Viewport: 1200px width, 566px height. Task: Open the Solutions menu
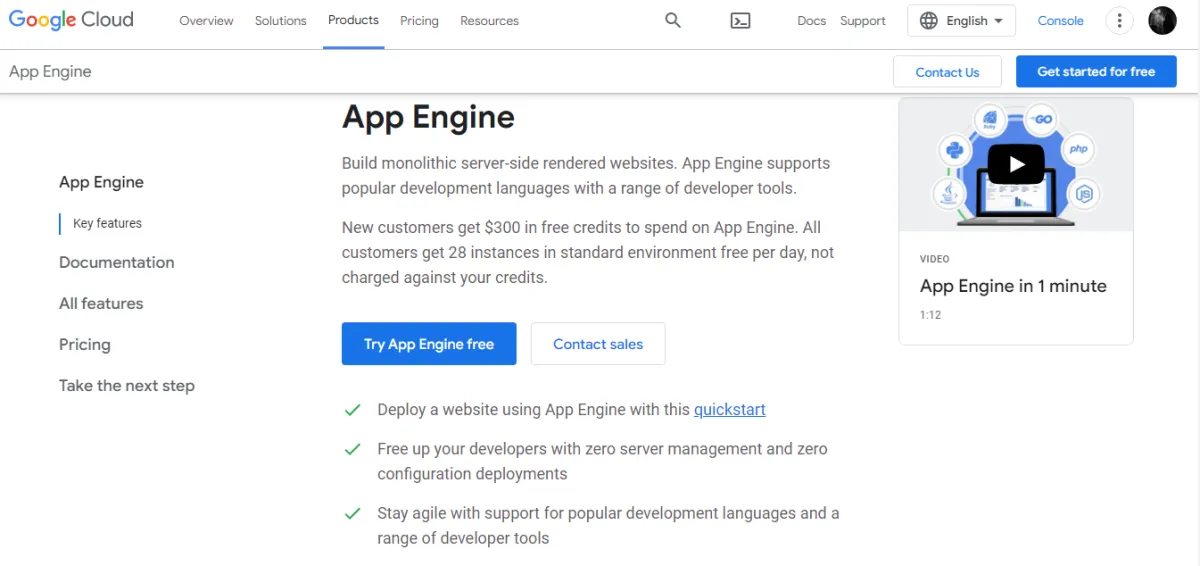point(280,21)
